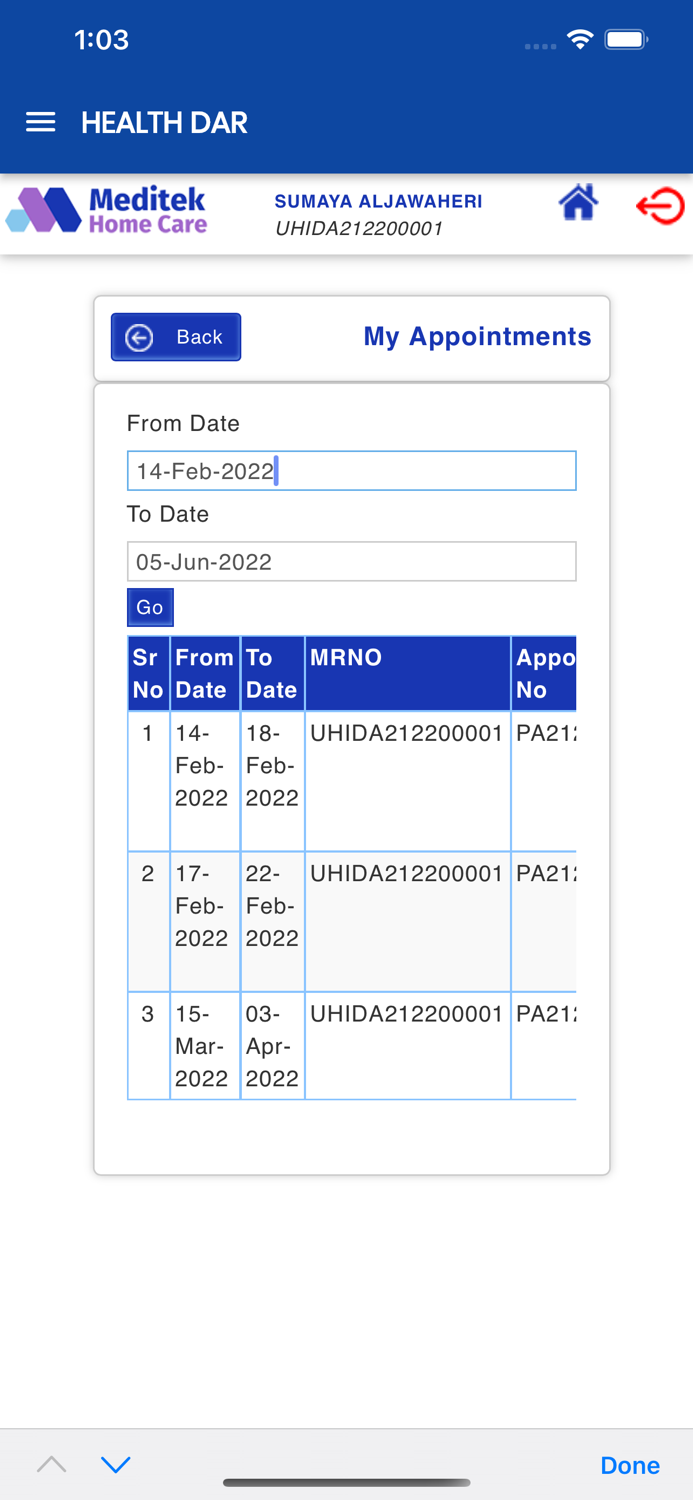Tap the blue home icon
The width and height of the screenshot is (693, 1500).
point(578,203)
